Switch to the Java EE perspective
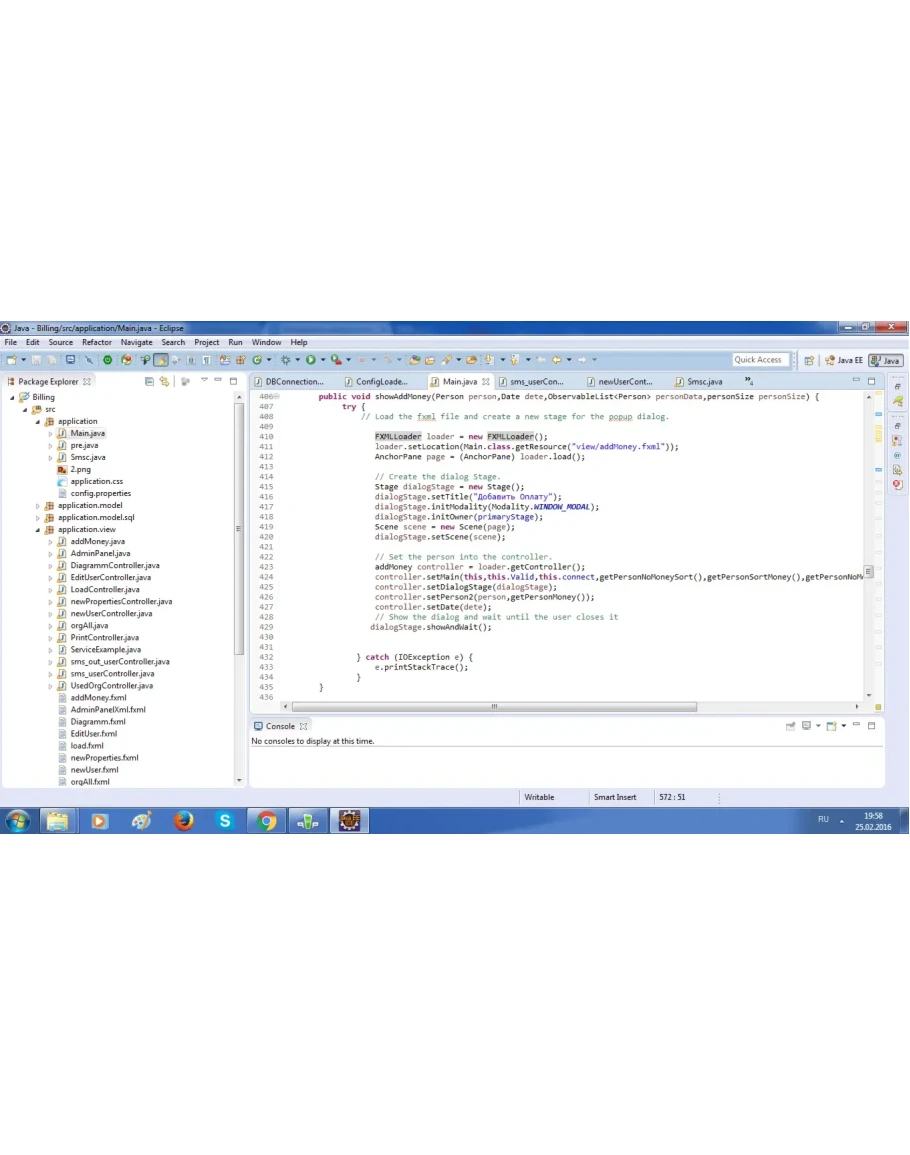910x1155 pixels. coord(842,360)
